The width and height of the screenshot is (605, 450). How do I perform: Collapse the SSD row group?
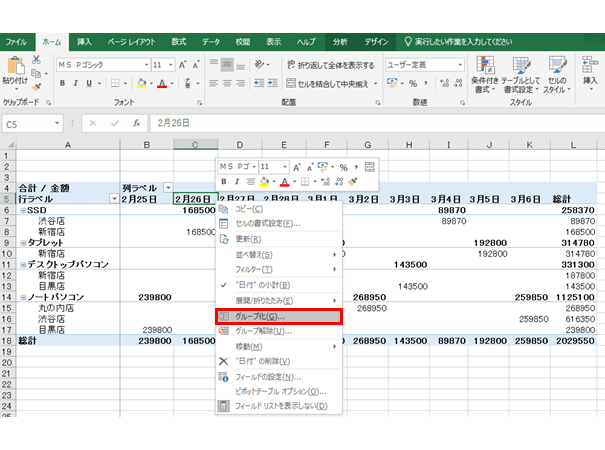click(x=22, y=211)
